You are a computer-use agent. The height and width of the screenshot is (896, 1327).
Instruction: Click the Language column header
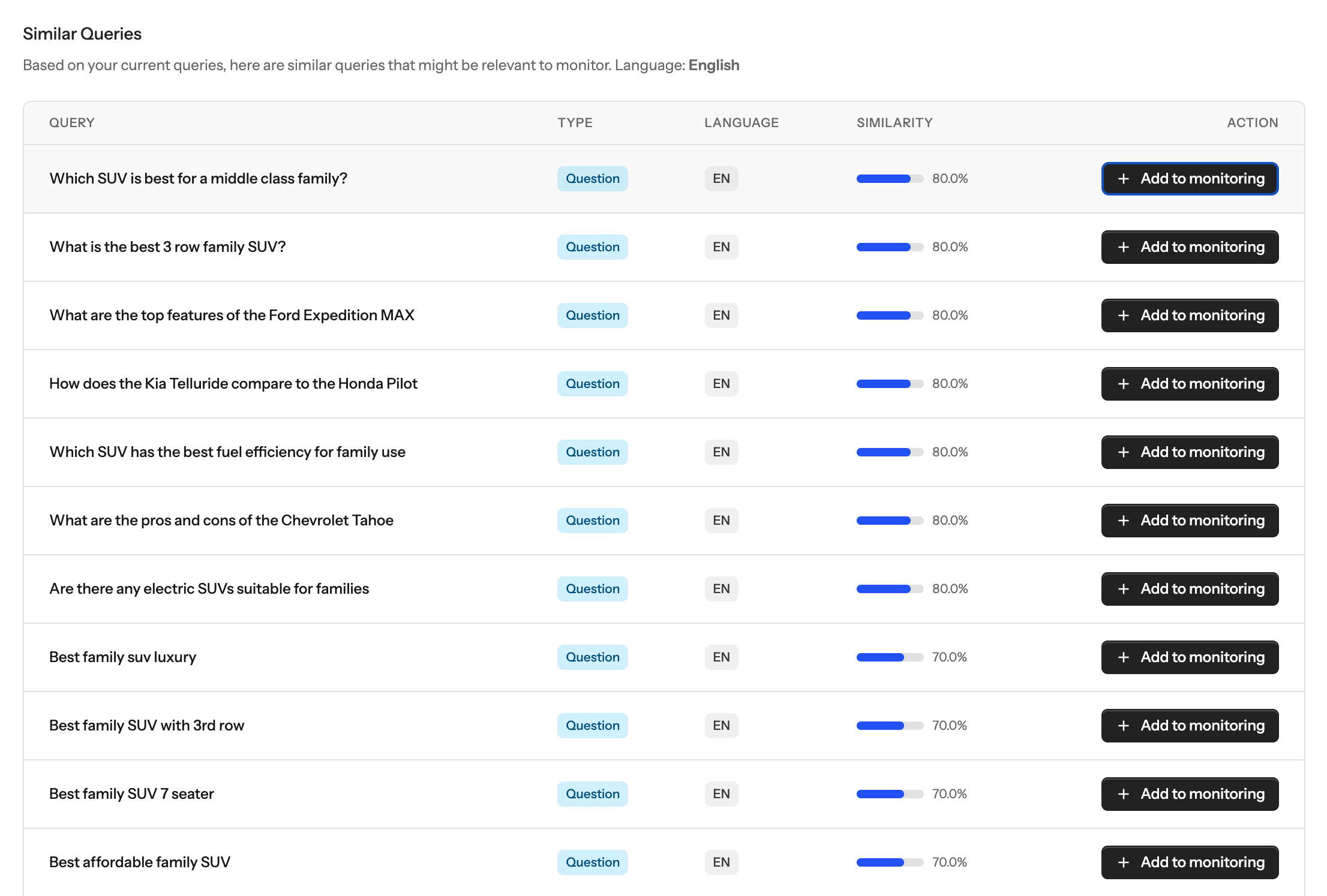pos(741,123)
